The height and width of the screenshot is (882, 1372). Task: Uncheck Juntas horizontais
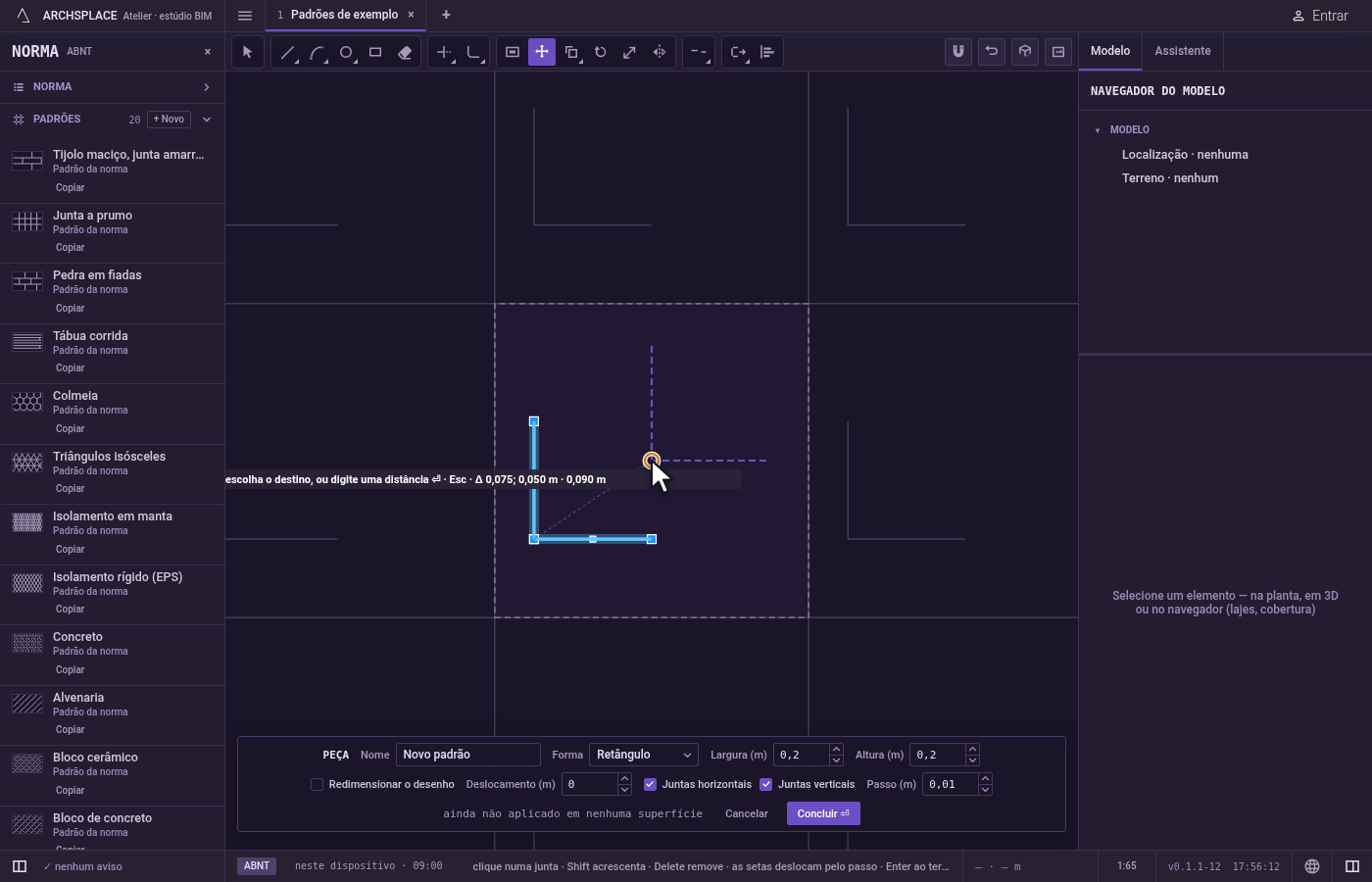click(x=650, y=784)
